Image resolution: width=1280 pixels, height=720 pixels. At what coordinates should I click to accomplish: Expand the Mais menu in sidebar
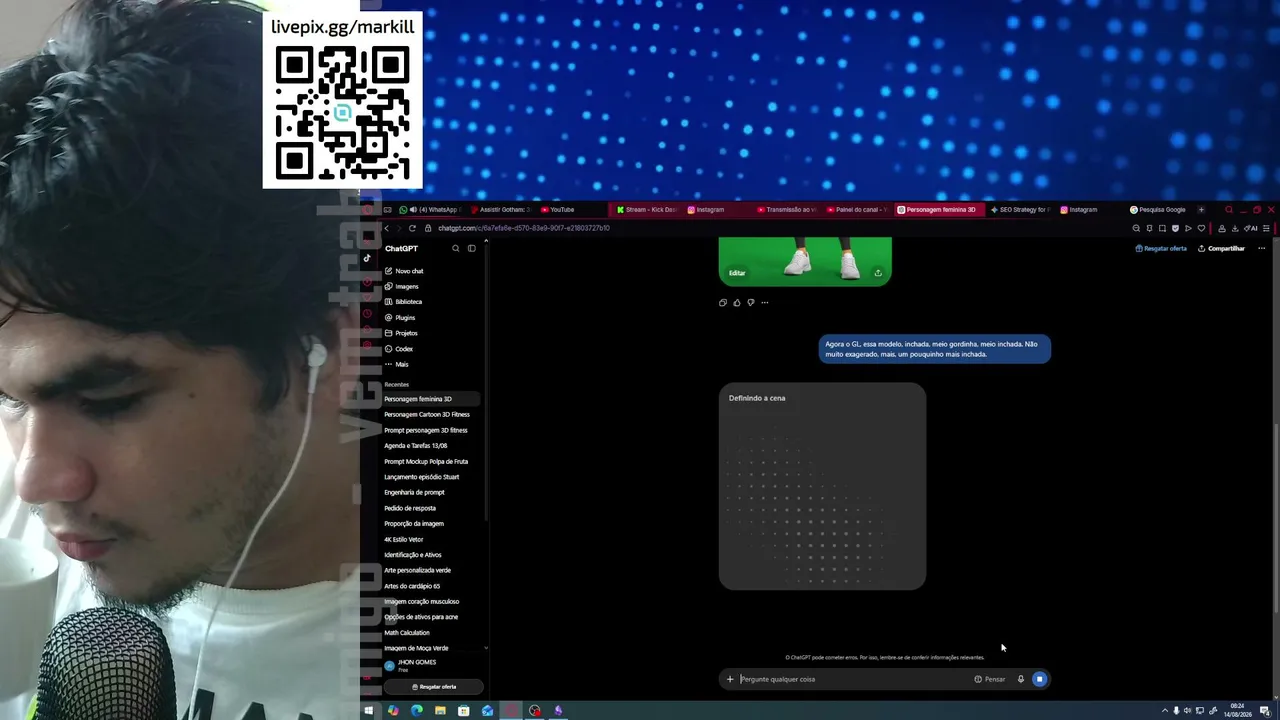pos(397,364)
